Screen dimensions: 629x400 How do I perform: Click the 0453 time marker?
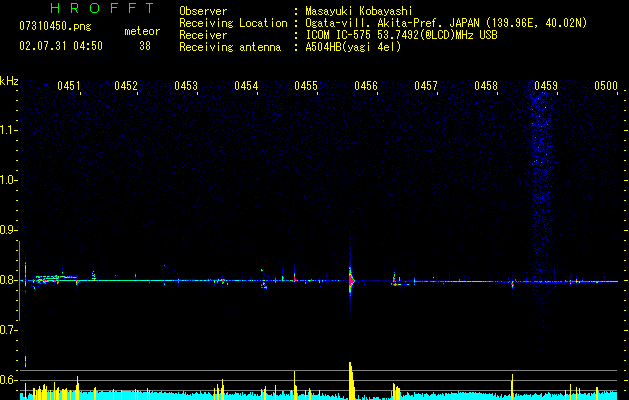point(186,86)
